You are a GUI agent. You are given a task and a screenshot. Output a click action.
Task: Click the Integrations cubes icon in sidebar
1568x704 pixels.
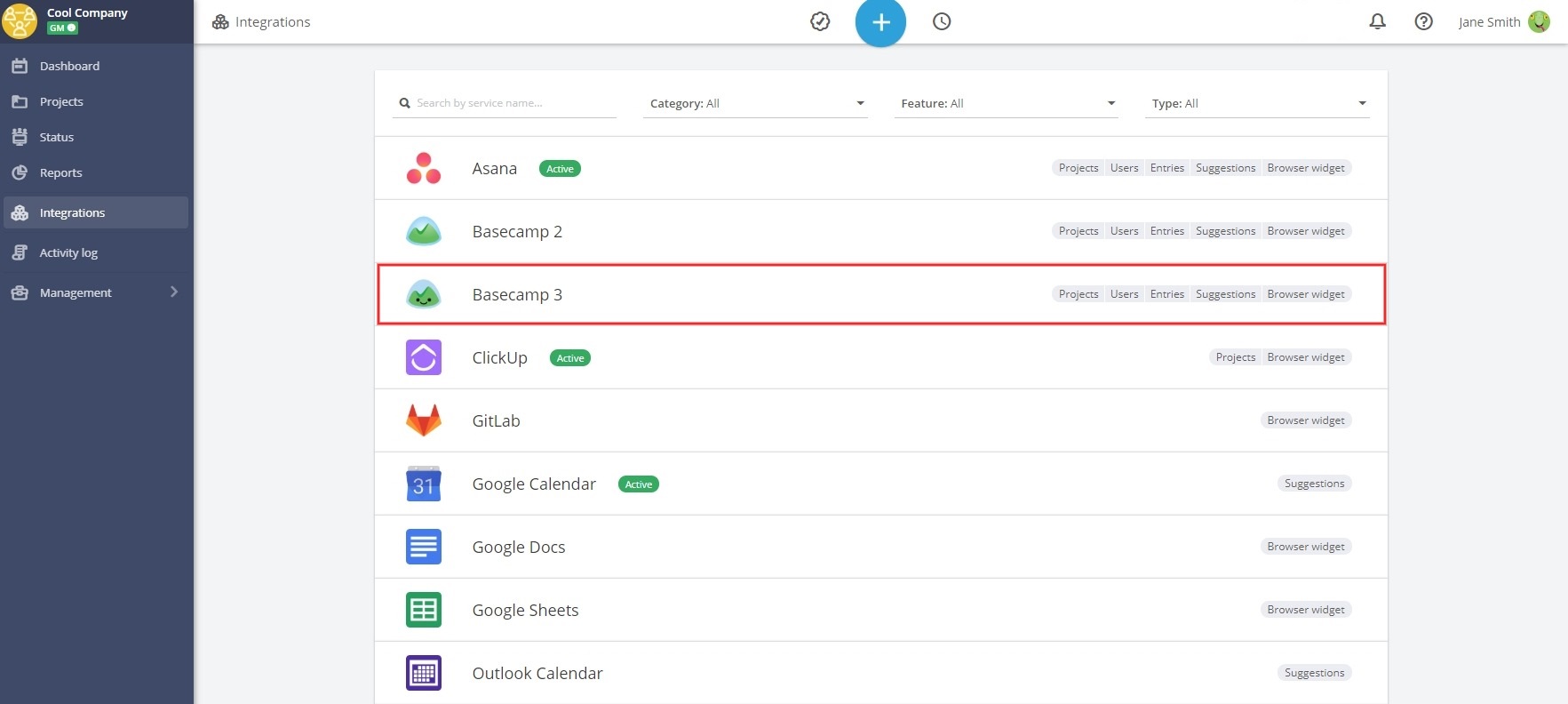coord(20,212)
